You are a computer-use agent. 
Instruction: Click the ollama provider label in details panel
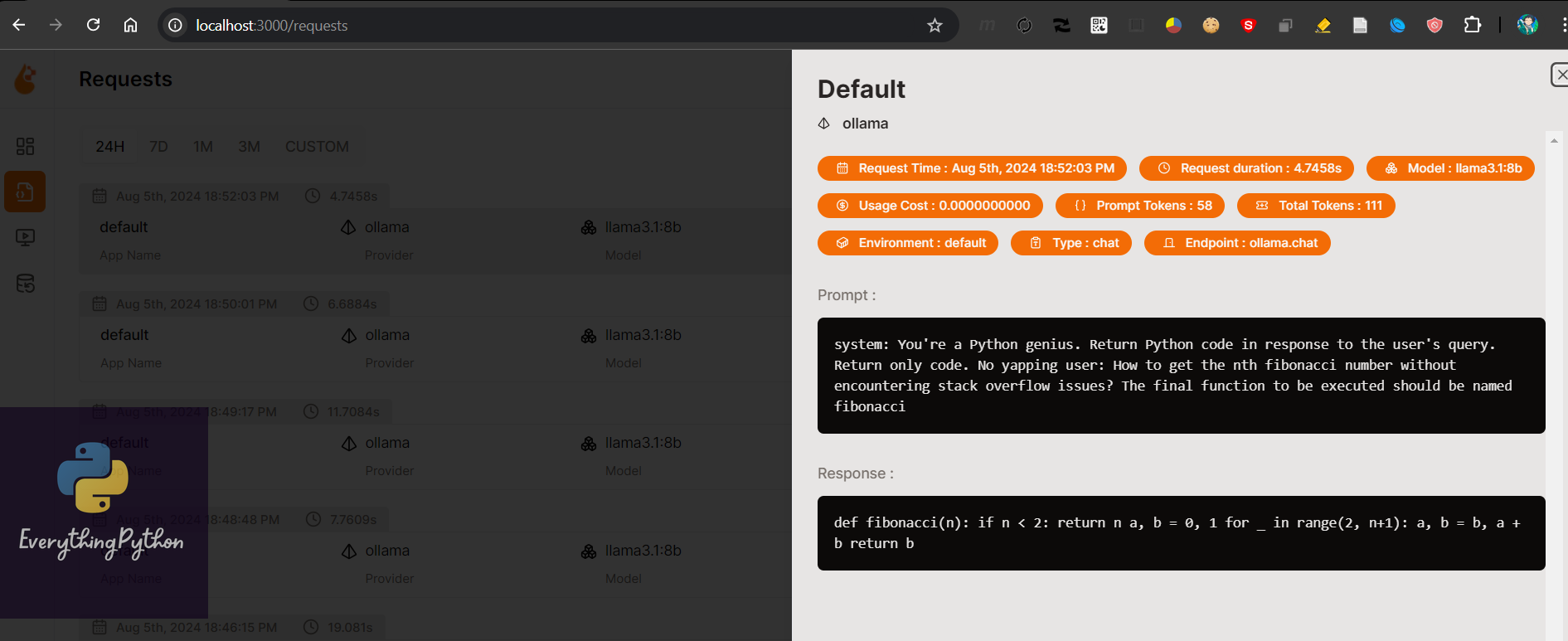[865, 124]
